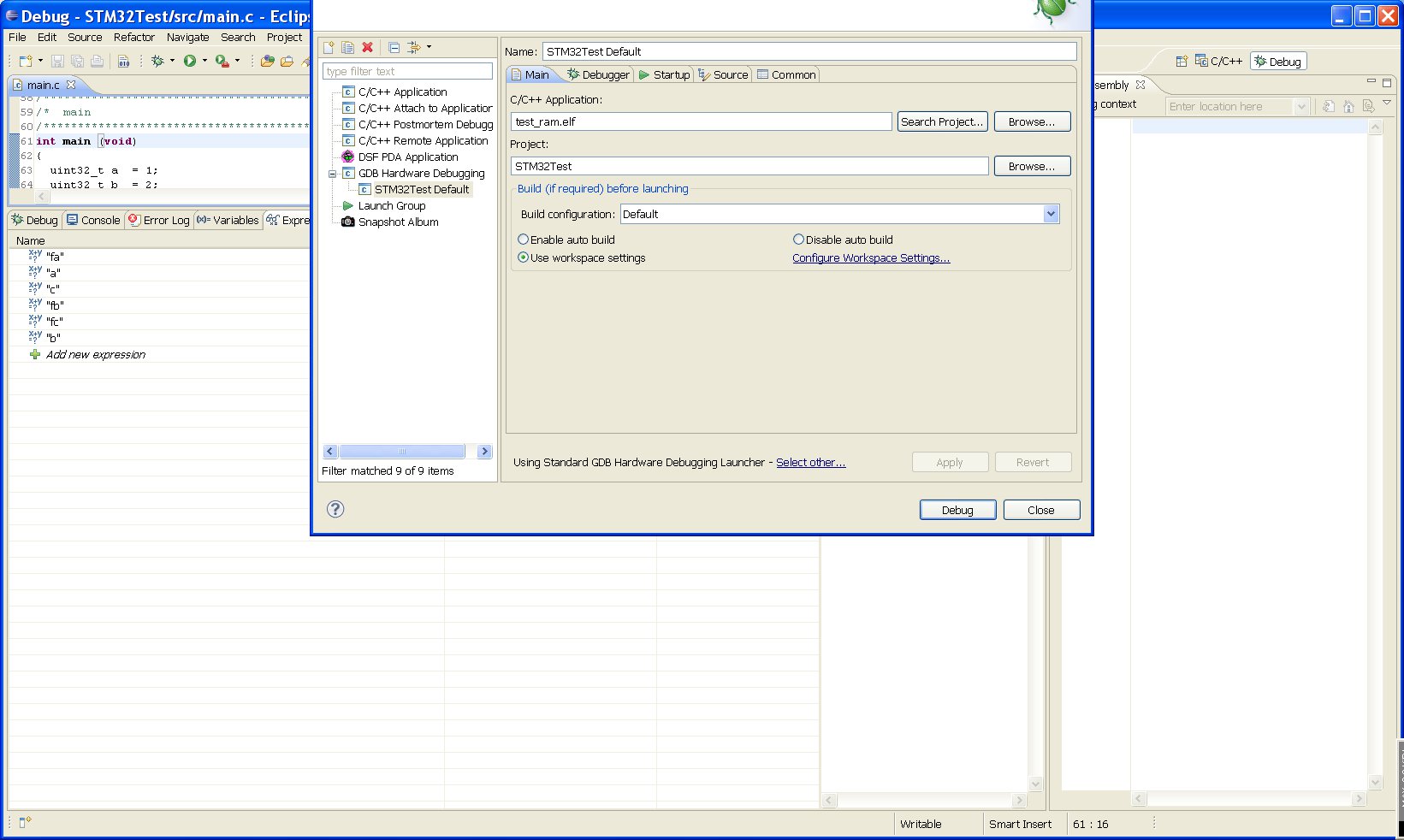Switch to the Debug perspective button
The width and height of the screenshot is (1404, 840).
[x=1277, y=61]
